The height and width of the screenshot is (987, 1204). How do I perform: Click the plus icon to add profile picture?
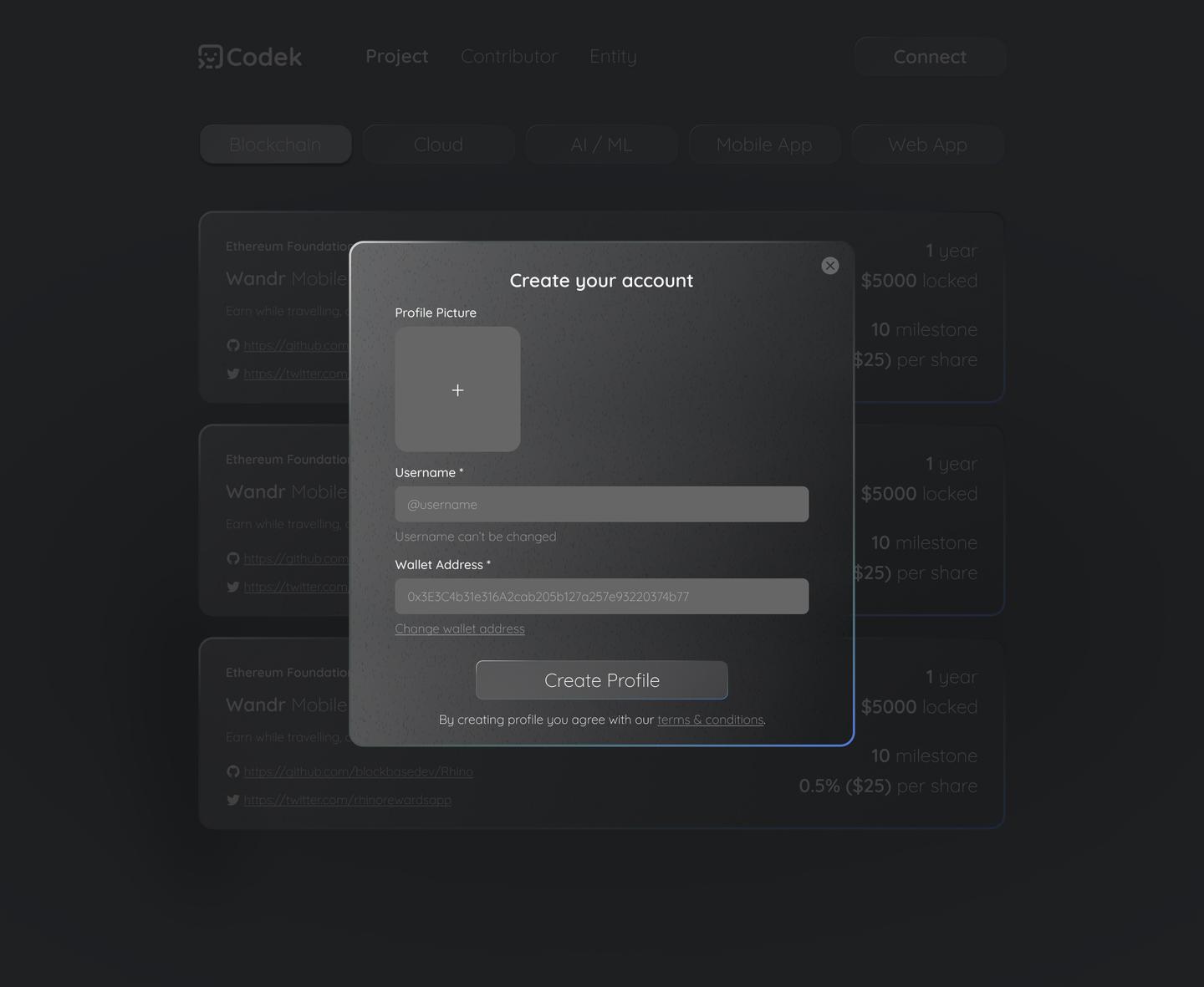pos(457,389)
